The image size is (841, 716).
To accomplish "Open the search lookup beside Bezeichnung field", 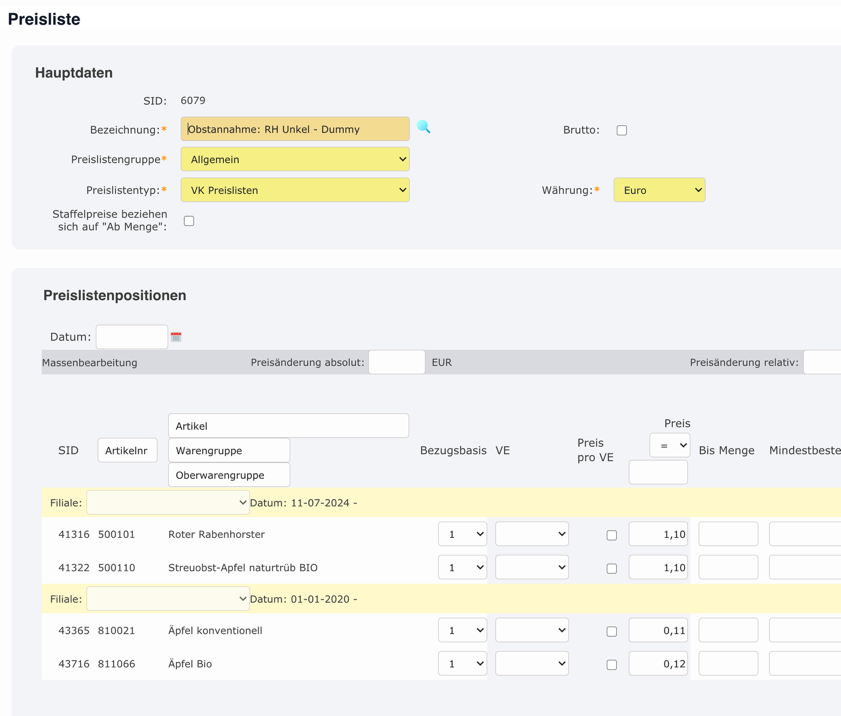I will 423,128.
